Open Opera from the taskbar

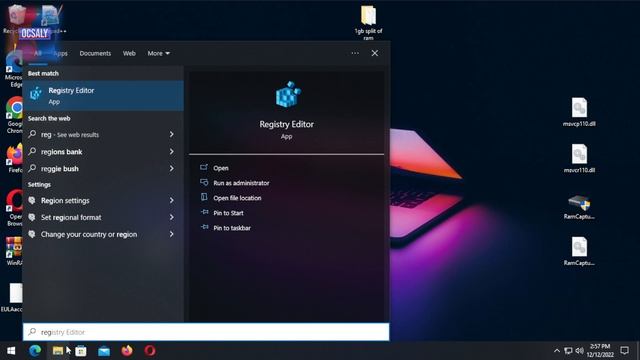(150, 351)
